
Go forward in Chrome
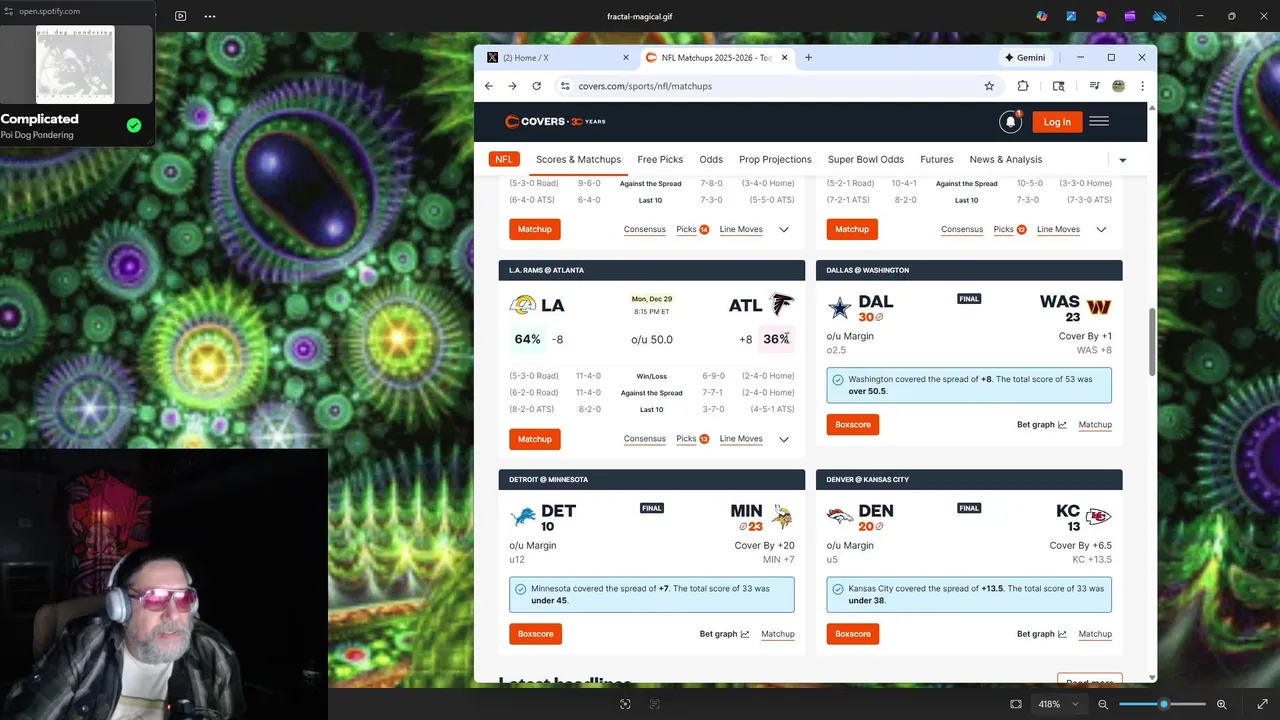(x=512, y=86)
